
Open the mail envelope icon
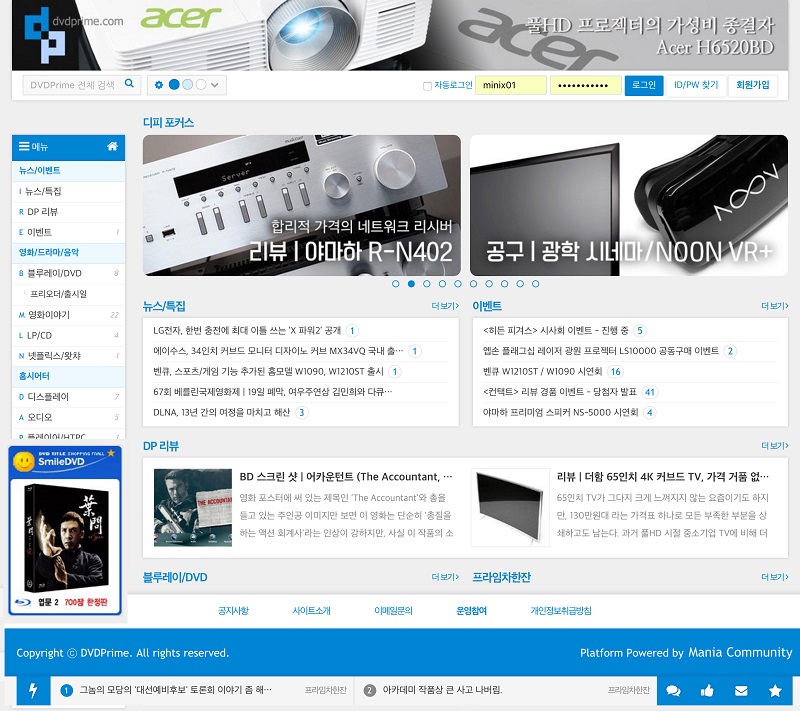point(741,691)
